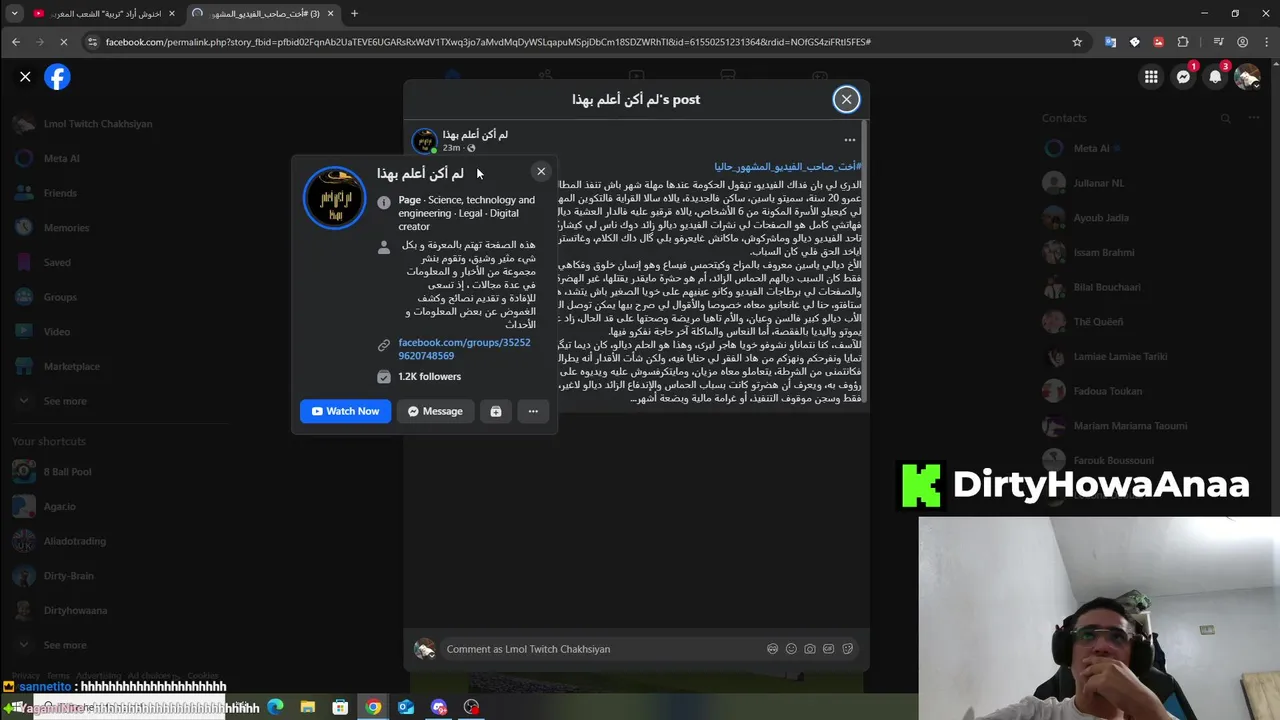
Task: Close the page hover card
Action: click(541, 171)
